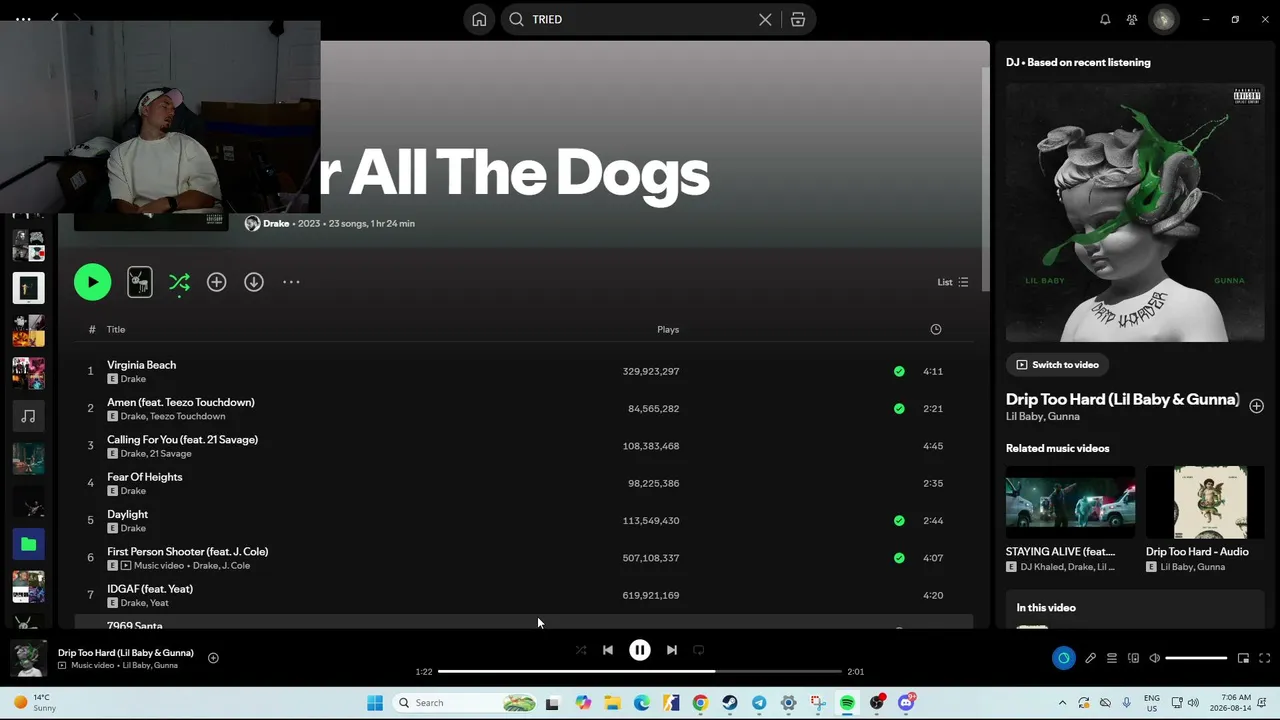Select the Virginia Beach track
1280x720 pixels.
pos(141,365)
